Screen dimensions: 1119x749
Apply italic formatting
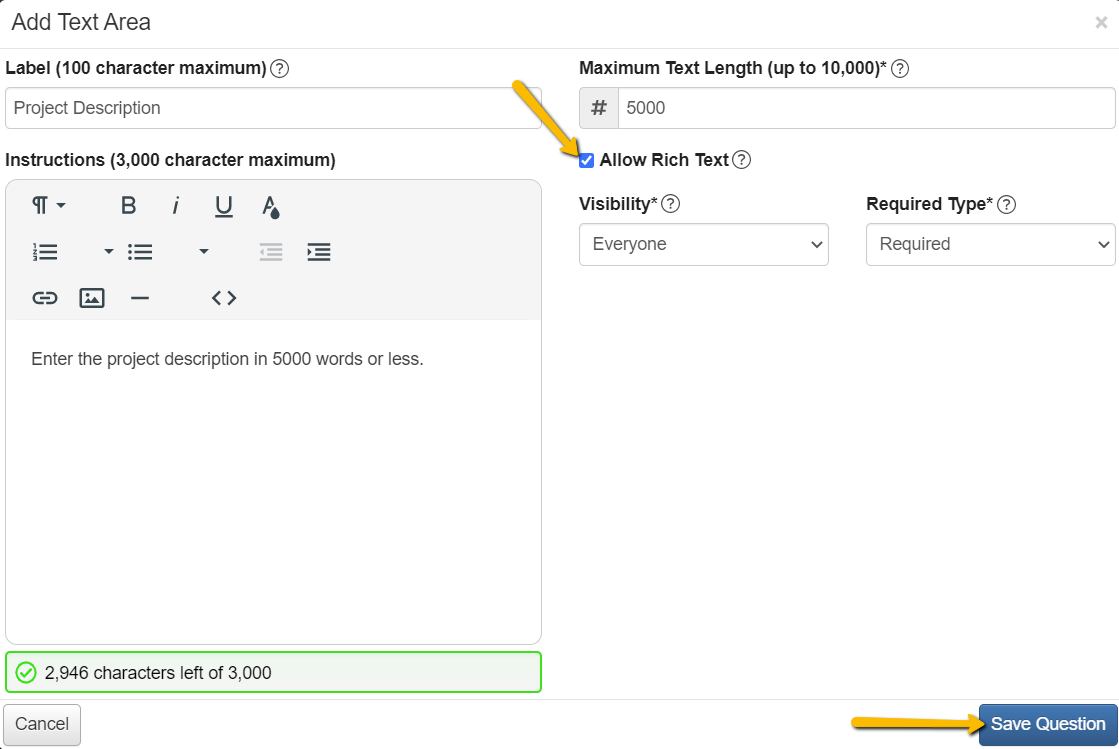point(176,206)
